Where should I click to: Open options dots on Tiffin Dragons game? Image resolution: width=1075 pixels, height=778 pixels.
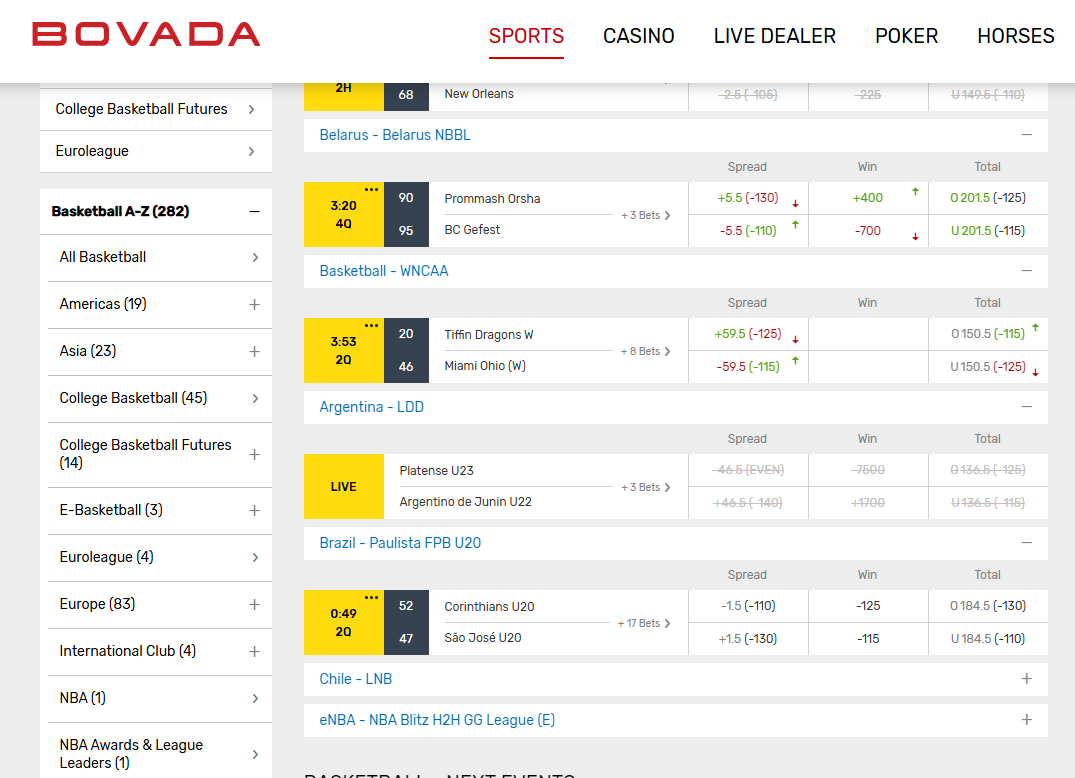pos(372,325)
